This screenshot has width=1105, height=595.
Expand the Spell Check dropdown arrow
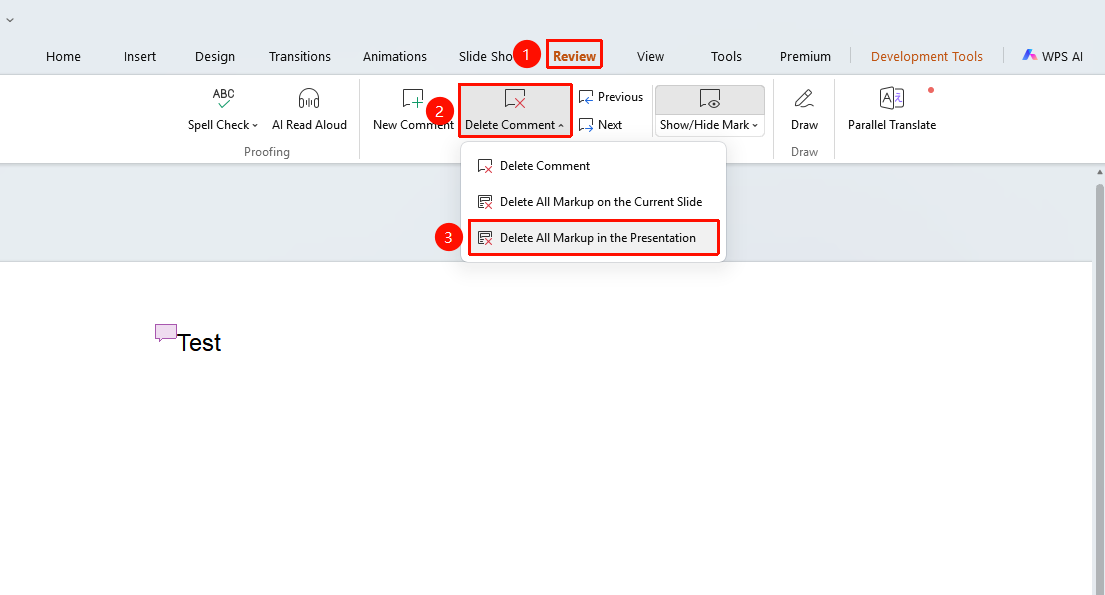(255, 125)
